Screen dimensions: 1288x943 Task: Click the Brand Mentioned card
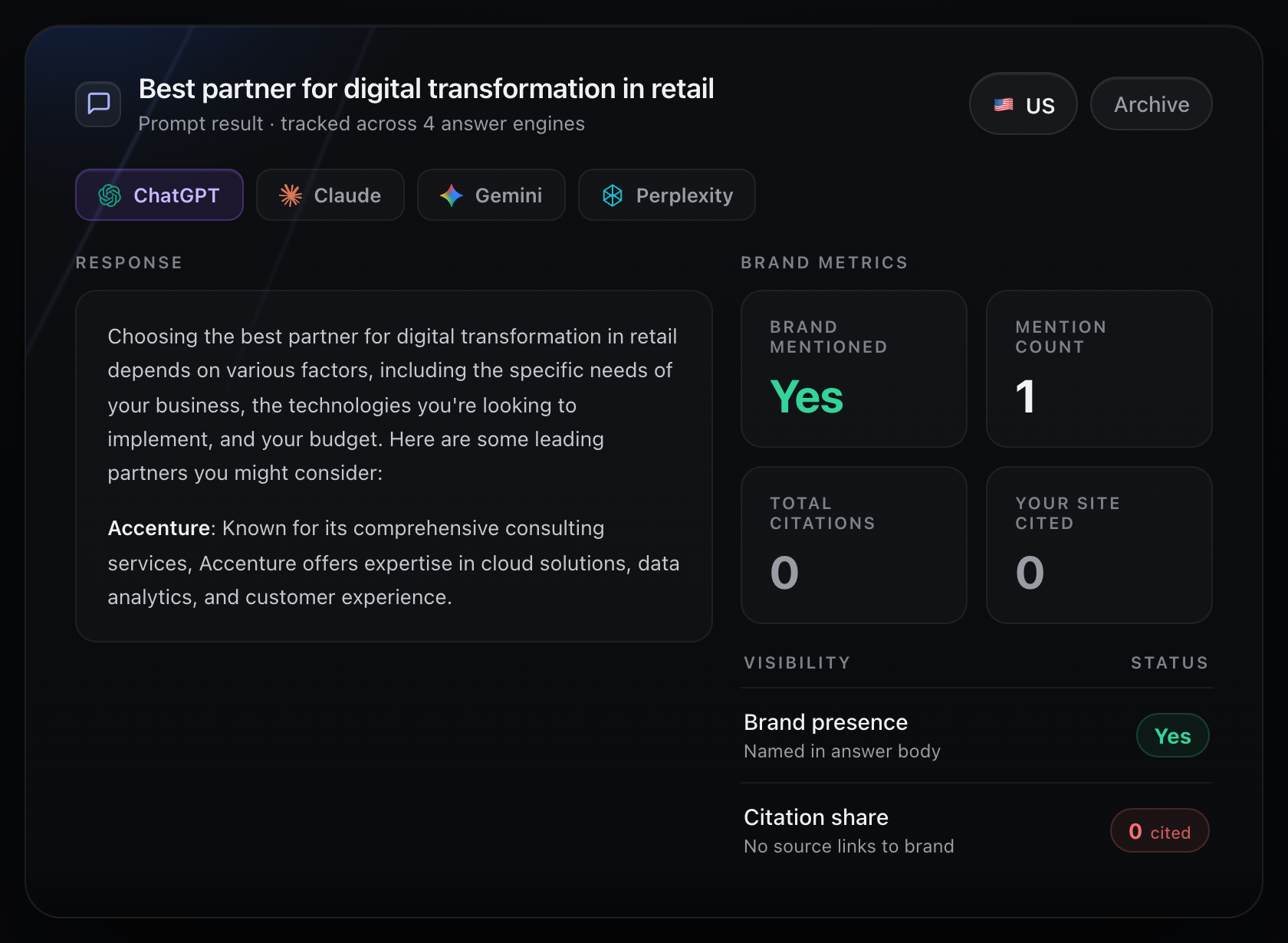click(854, 369)
